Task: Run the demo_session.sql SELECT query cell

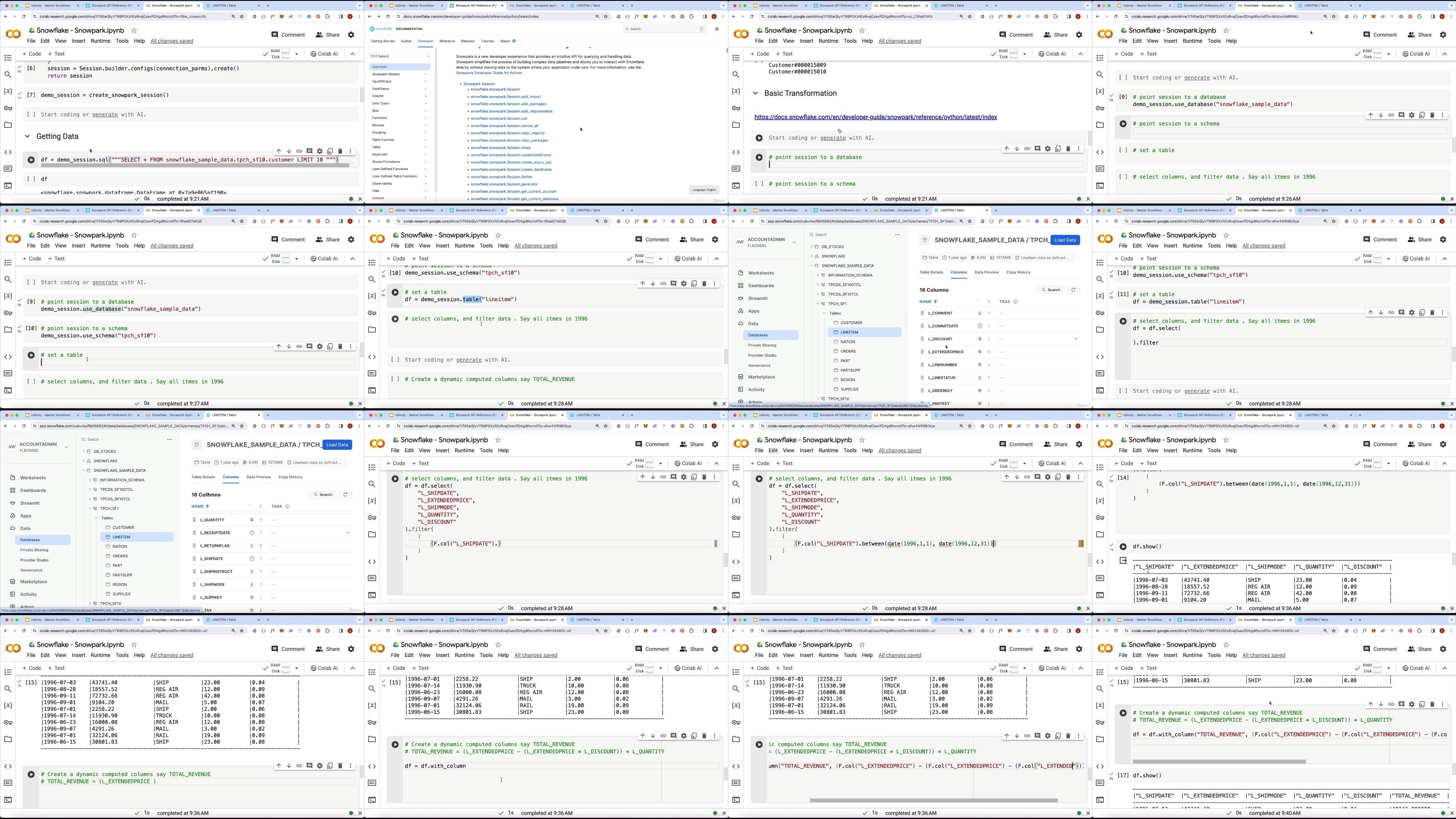Action: (x=31, y=160)
